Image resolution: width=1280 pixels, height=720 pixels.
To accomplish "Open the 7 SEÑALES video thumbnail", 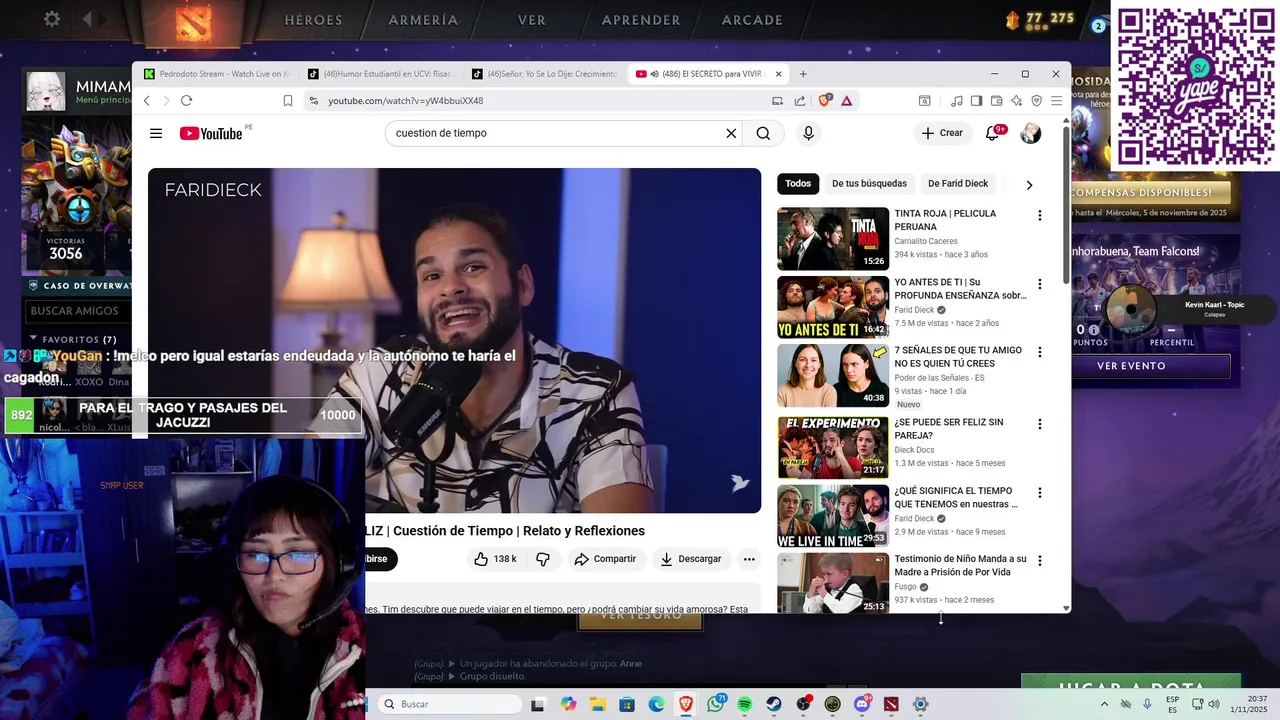I will [833, 376].
